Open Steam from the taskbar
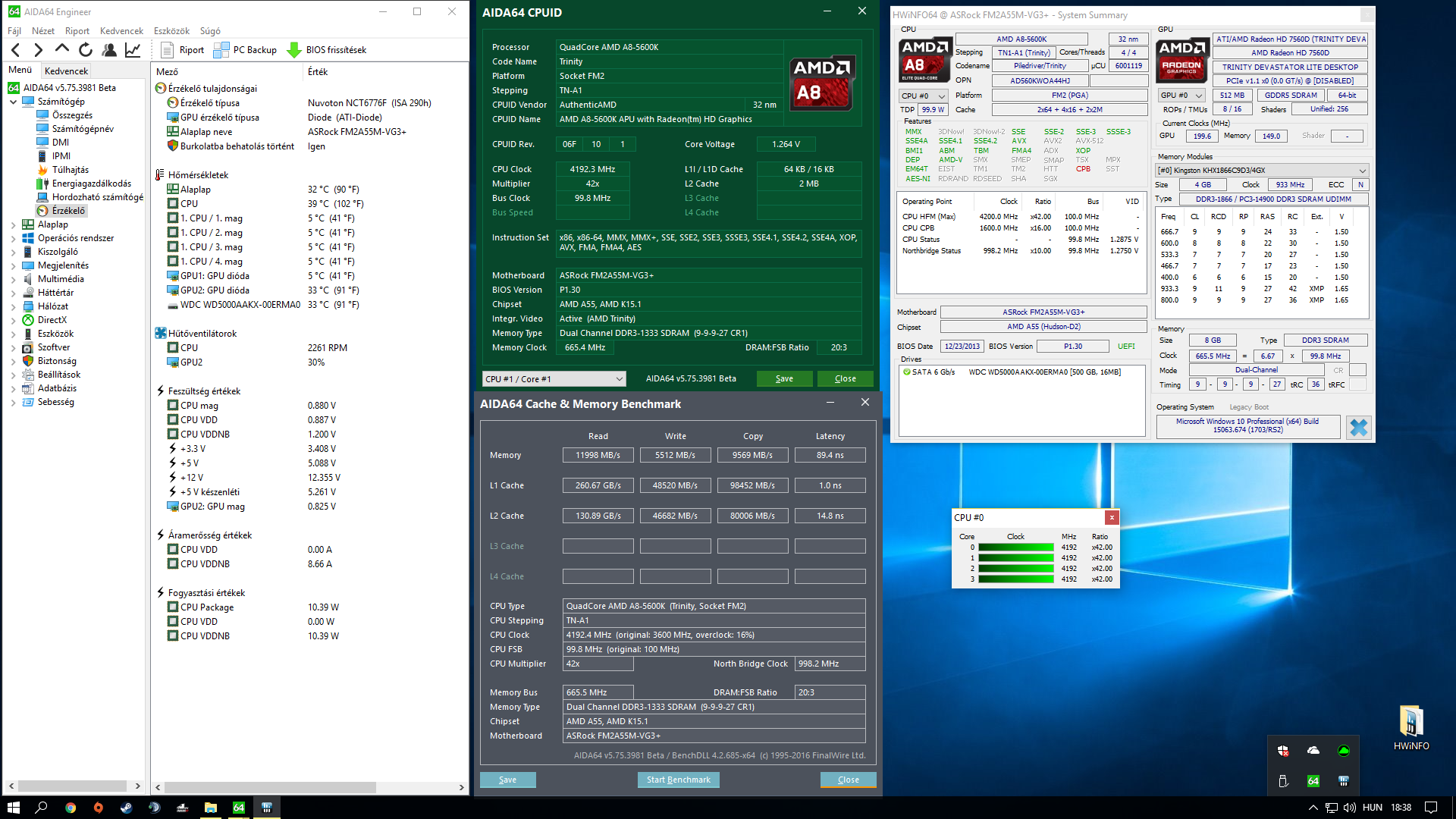The width and height of the screenshot is (1456, 819). 126,808
